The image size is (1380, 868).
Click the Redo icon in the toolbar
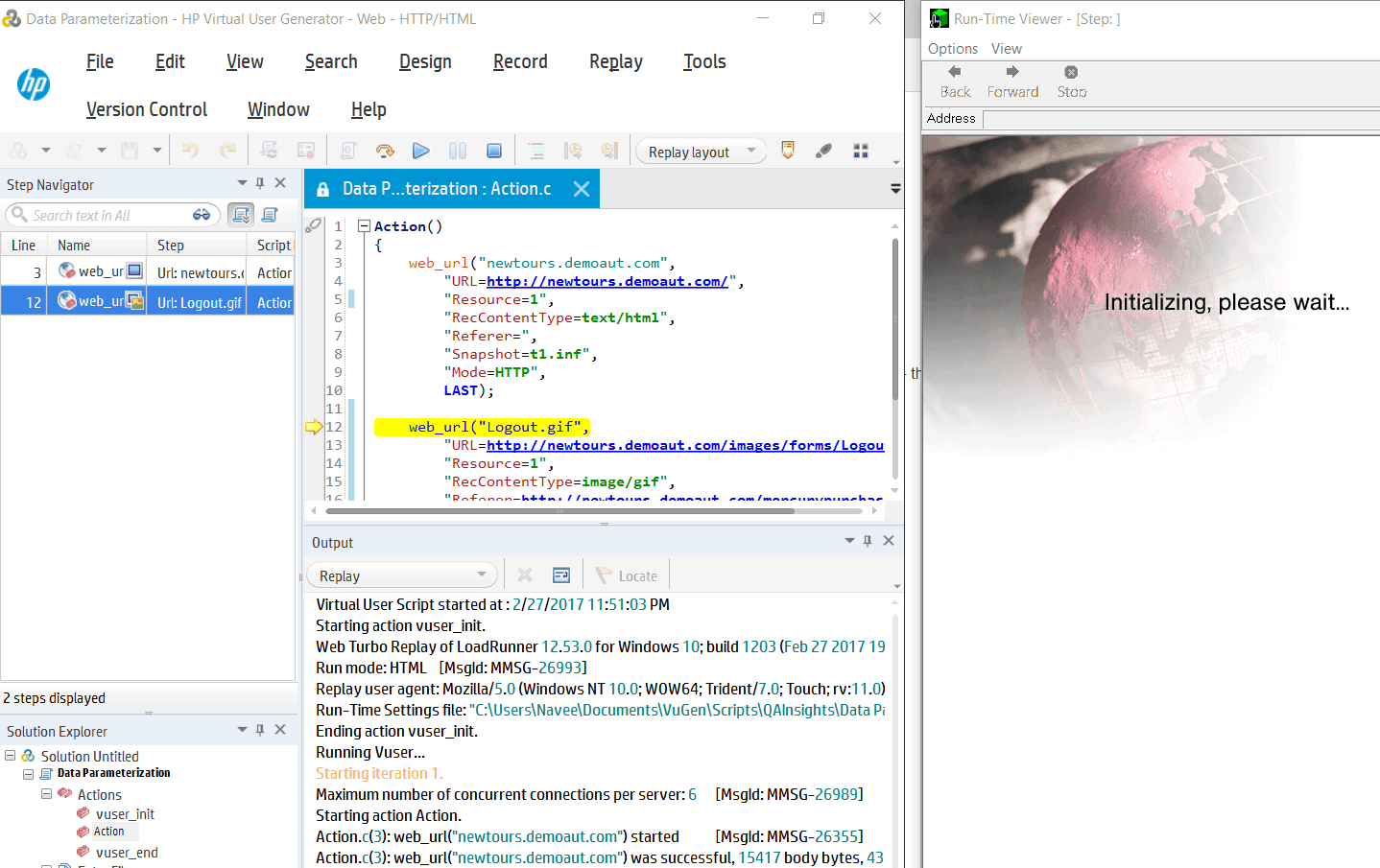[x=226, y=151]
